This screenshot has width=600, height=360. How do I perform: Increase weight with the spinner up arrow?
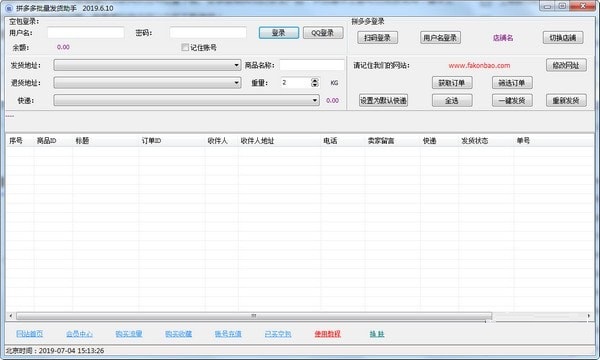coord(315,80)
